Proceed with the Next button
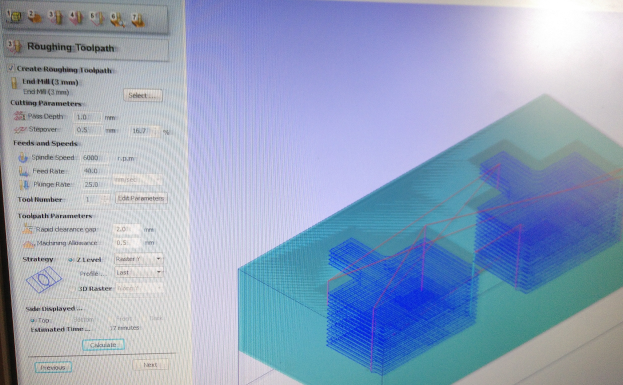Viewport: 623px width, 385px height. coord(150,365)
